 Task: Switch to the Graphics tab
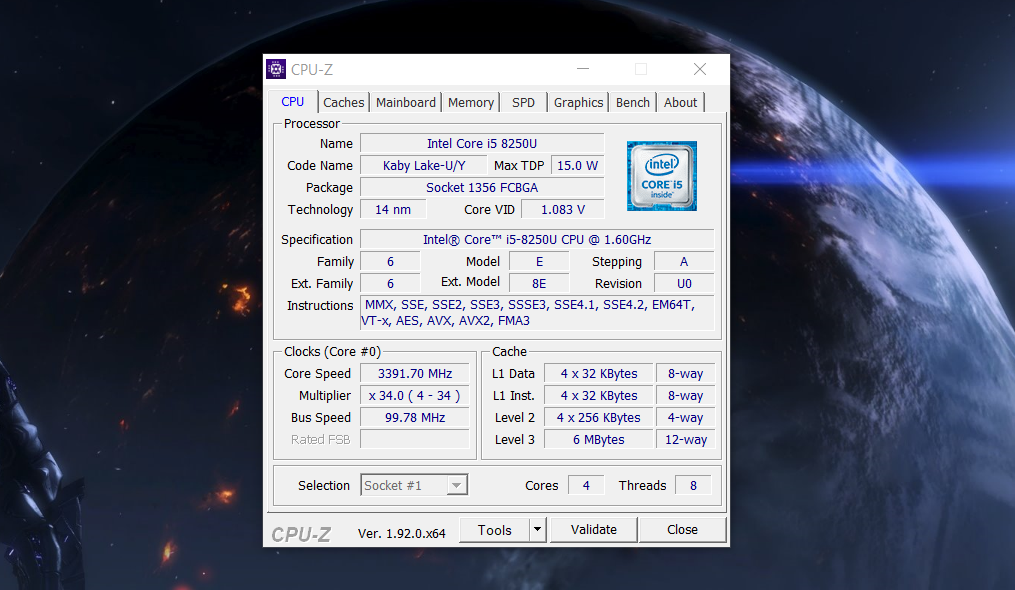pyautogui.click(x=578, y=102)
